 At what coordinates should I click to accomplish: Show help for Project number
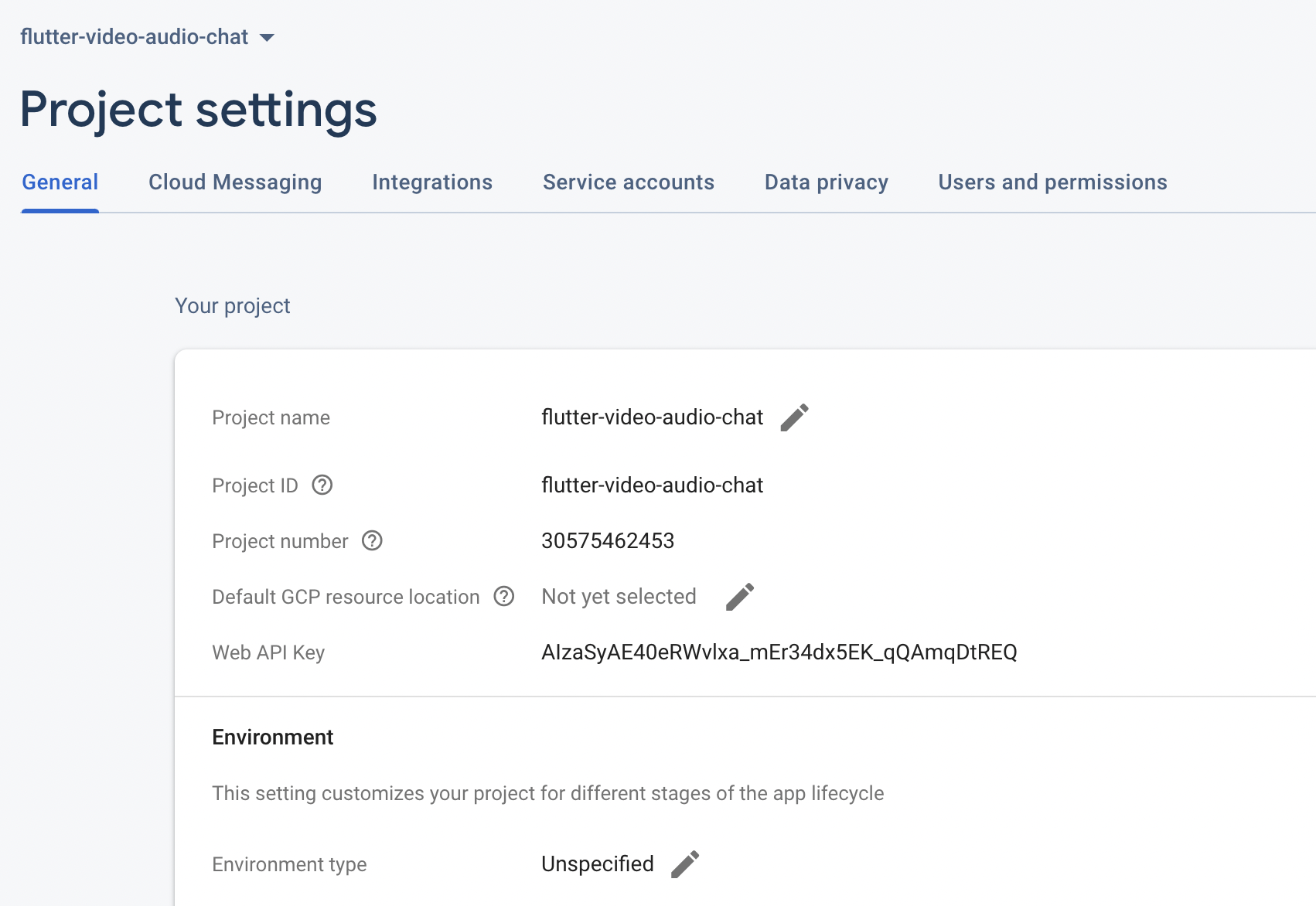coord(373,540)
